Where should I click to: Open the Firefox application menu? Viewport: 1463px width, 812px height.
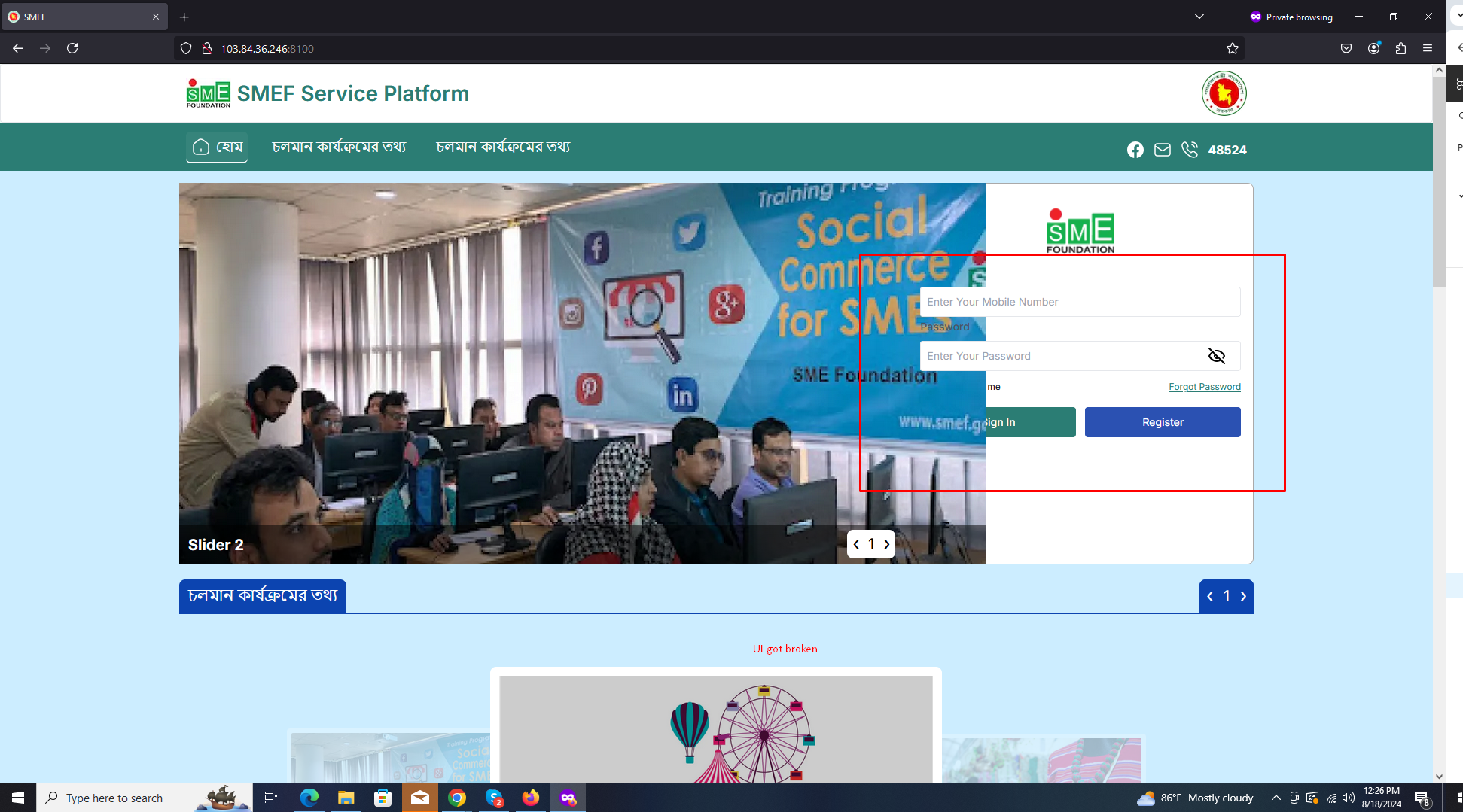coord(1428,48)
